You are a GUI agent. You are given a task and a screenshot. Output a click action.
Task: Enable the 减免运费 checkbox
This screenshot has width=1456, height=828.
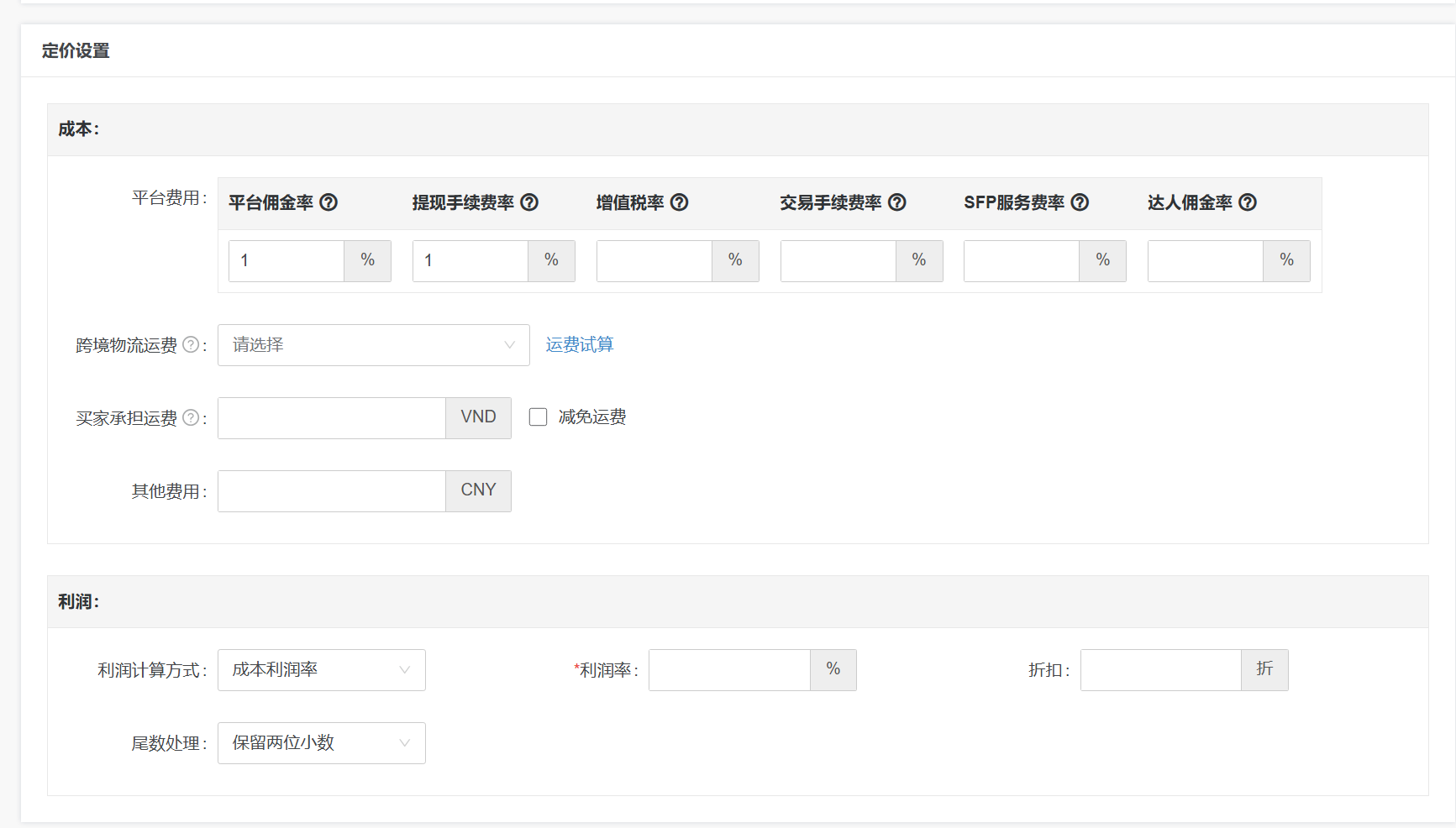coord(538,417)
